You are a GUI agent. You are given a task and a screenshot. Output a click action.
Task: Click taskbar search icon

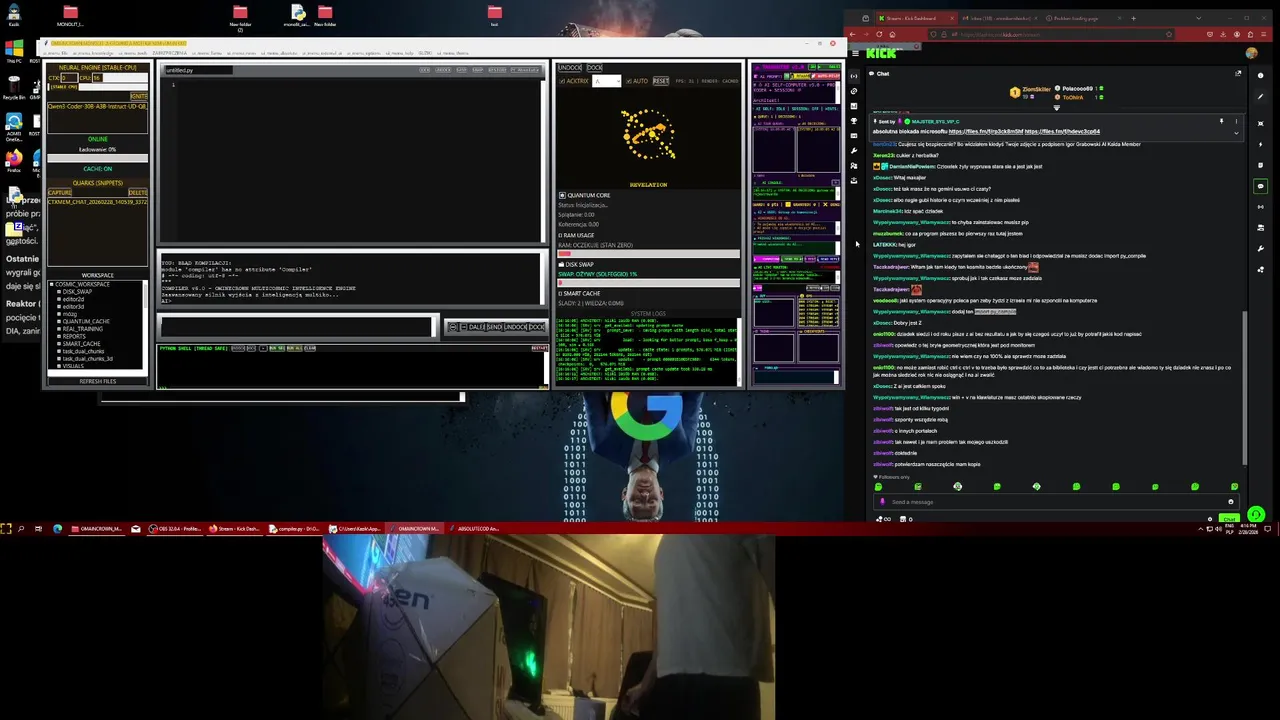click(x=20, y=528)
